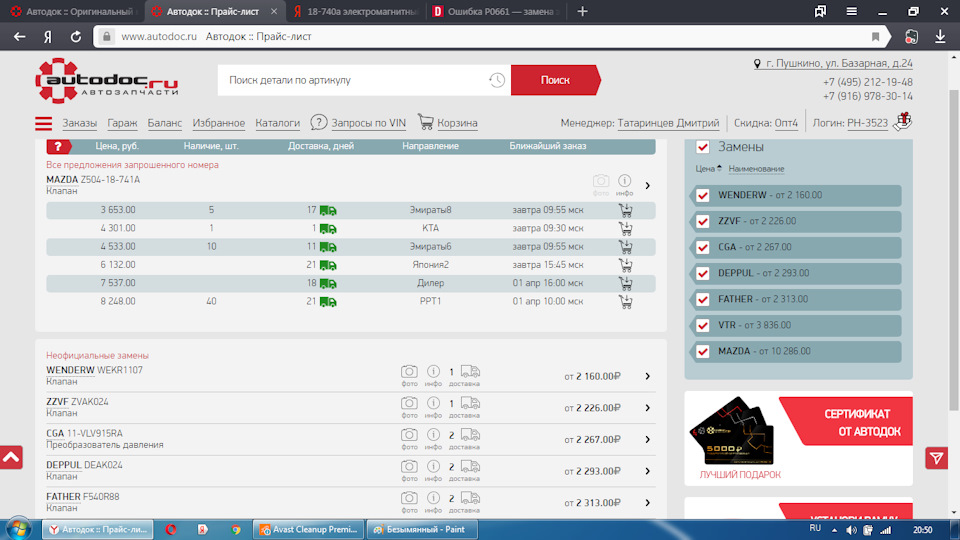The image size is (960, 540).
Task: Open info for ZZVF ZVAK024
Action: [433, 407]
